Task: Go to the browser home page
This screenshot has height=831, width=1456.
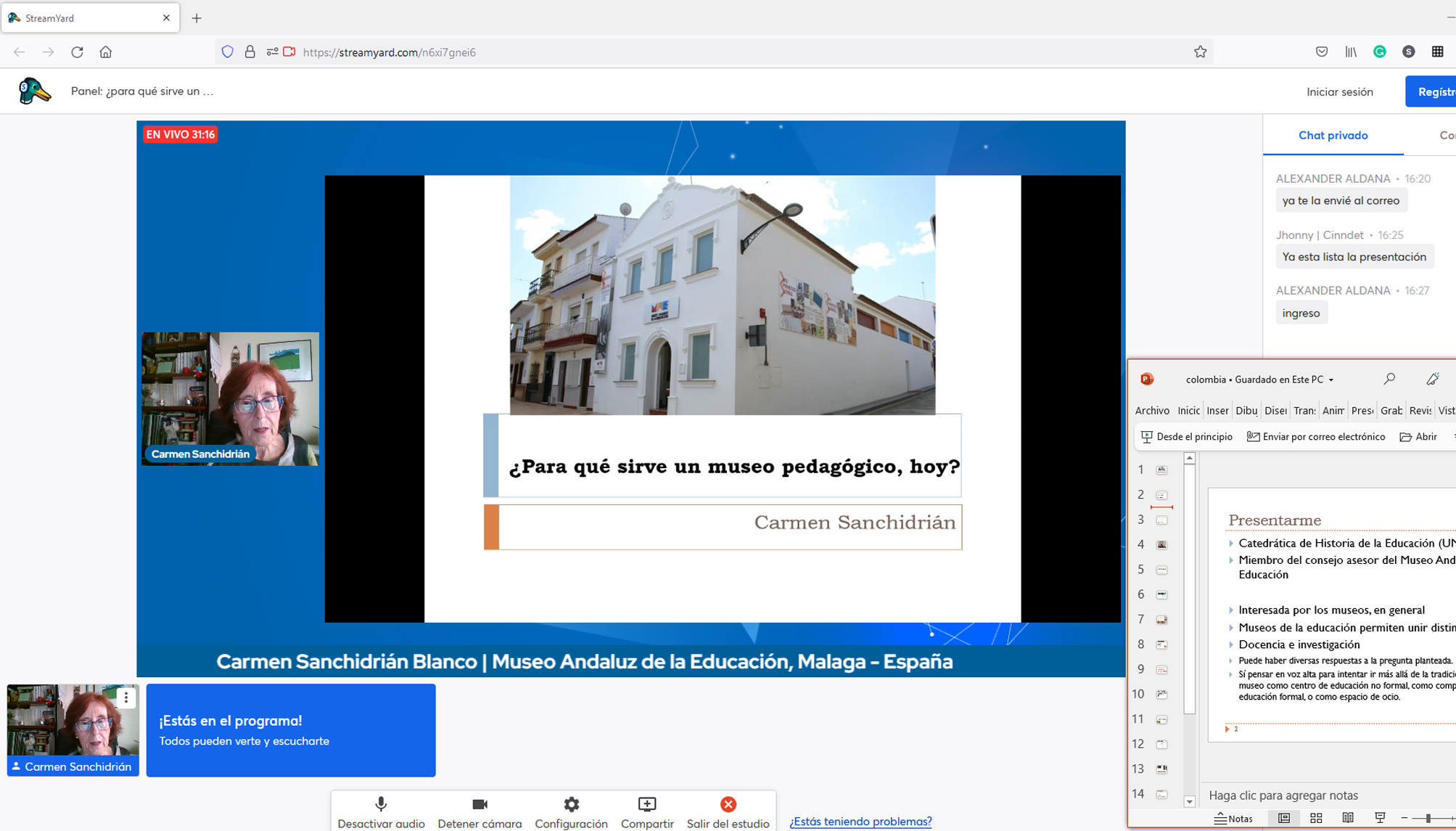Action: click(106, 52)
